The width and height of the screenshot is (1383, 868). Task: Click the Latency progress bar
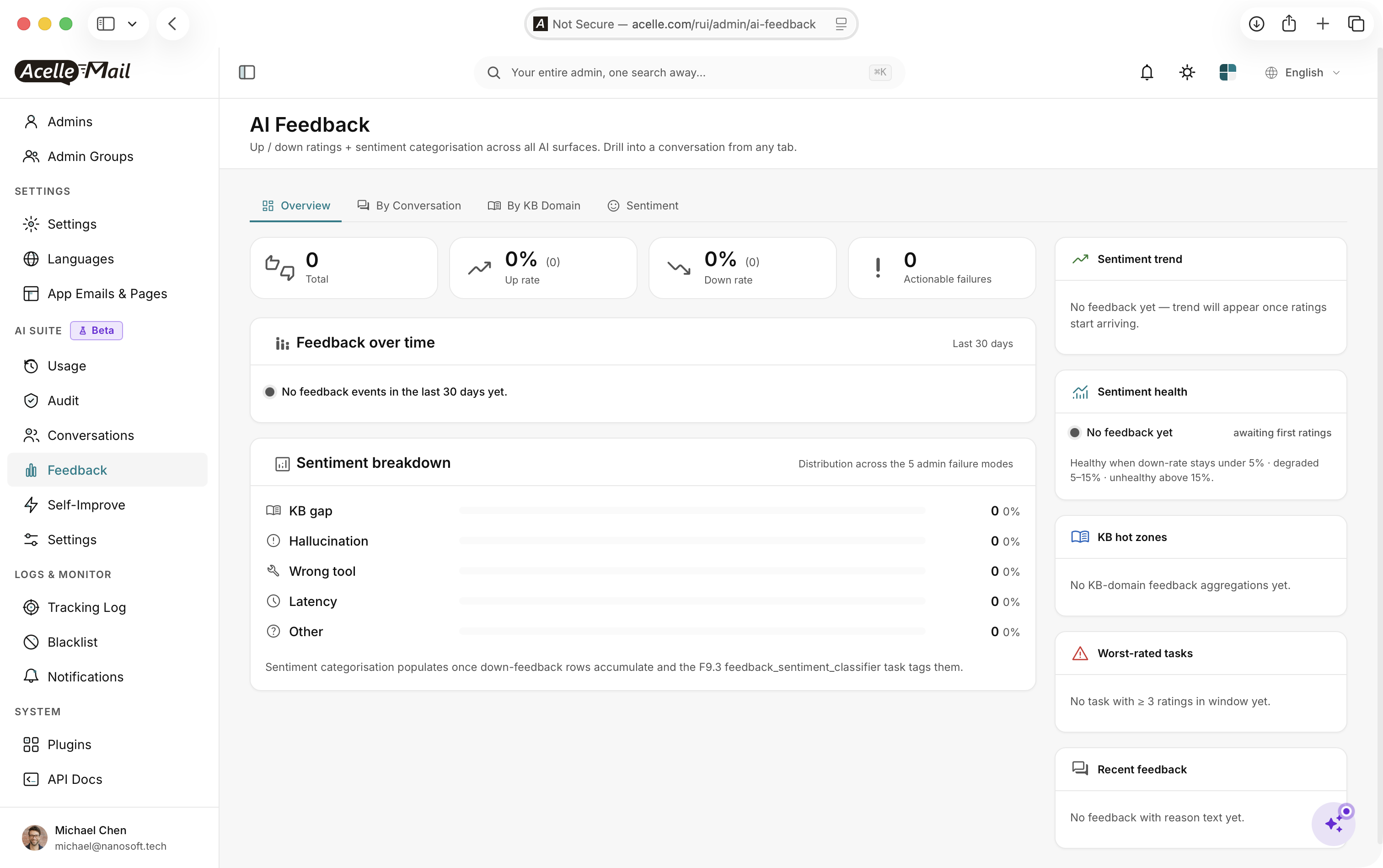tap(692, 601)
